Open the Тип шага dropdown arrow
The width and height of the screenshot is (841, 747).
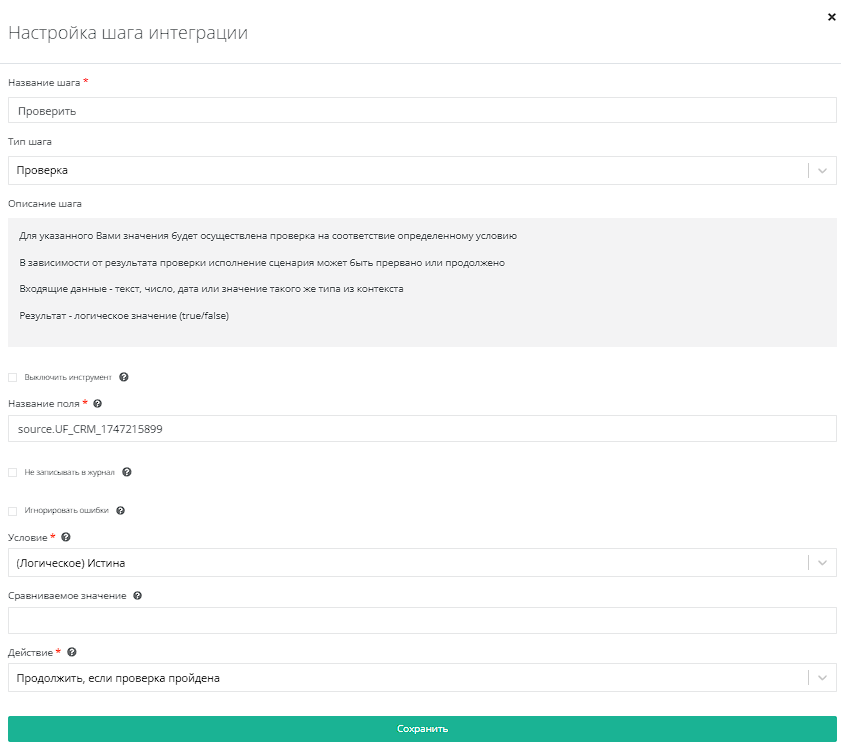tap(823, 171)
